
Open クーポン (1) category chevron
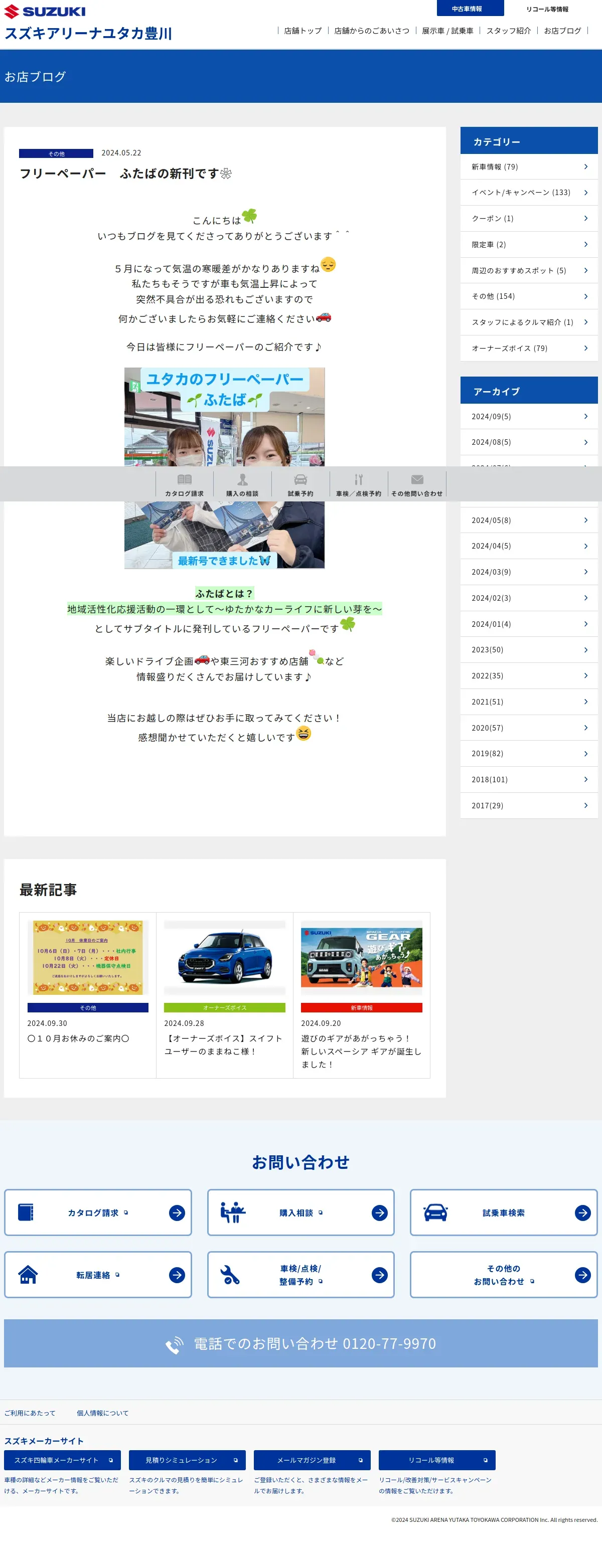pyautogui.click(x=585, y=219)
